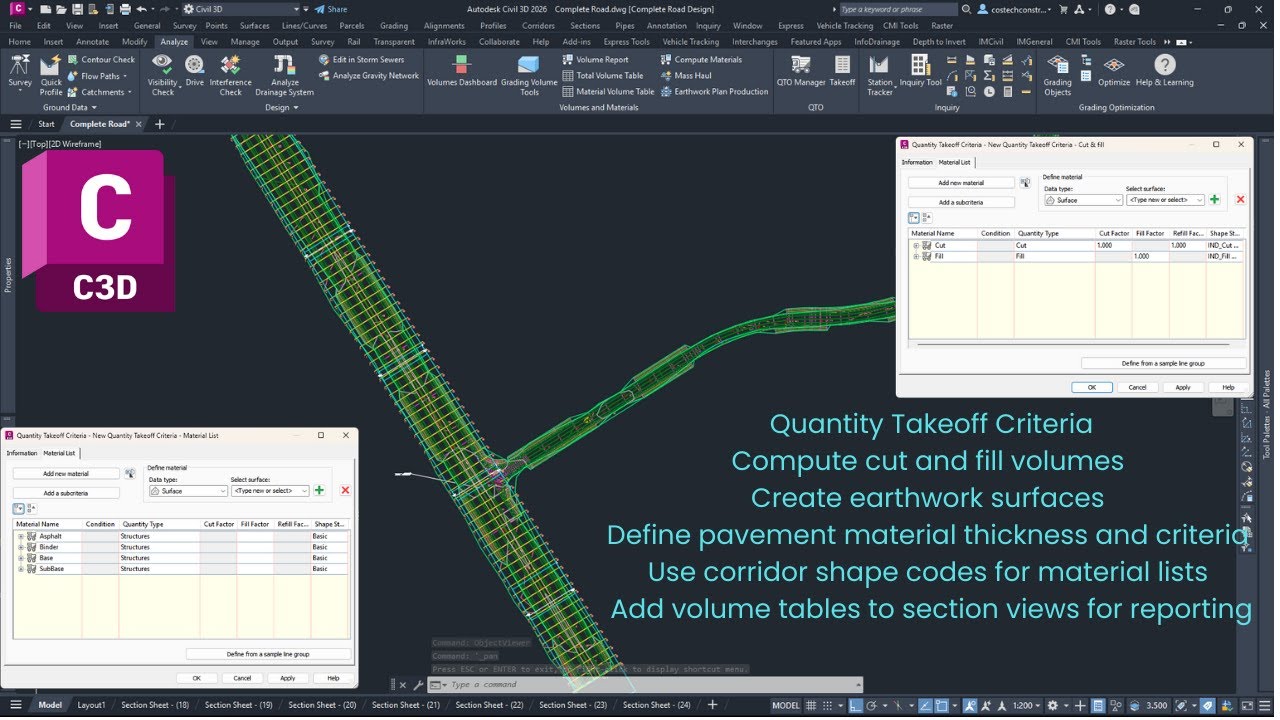Image resolution: width=1280 pixels, height=720 pixels.
Task: Click Edit in Storm Sewers
Action: click(x=361, y=60)
